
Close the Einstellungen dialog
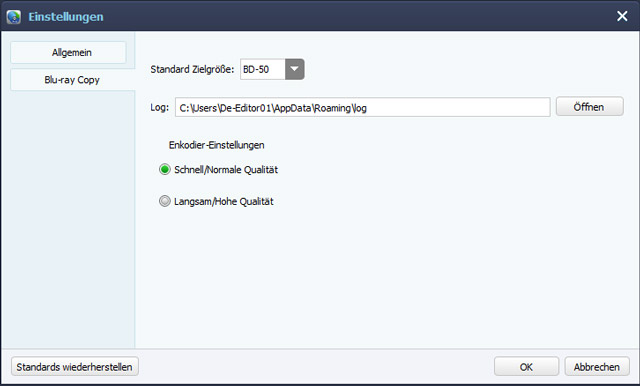click(622, 16)
